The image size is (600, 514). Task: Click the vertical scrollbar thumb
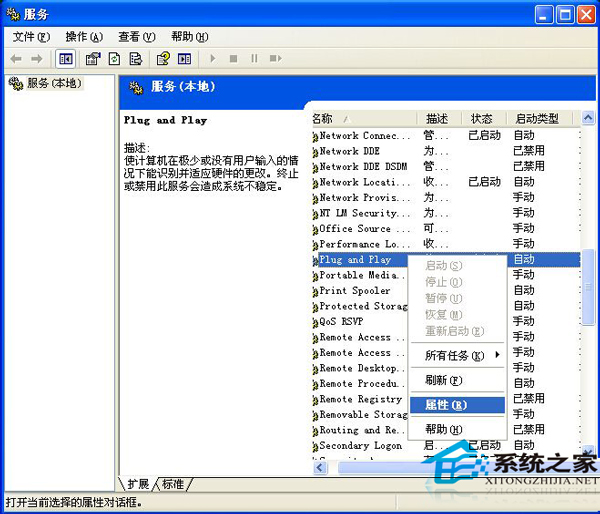pyautogui.click(x=588, y=287)
